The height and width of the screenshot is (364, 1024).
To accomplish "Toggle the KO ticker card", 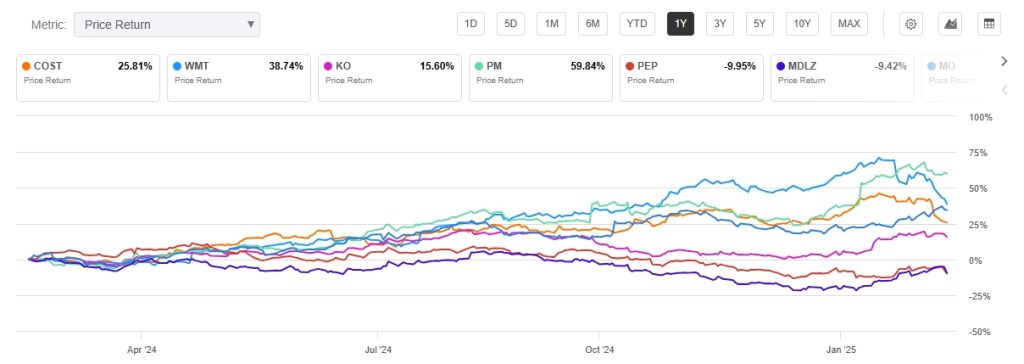I will click(x=390, y=78).
